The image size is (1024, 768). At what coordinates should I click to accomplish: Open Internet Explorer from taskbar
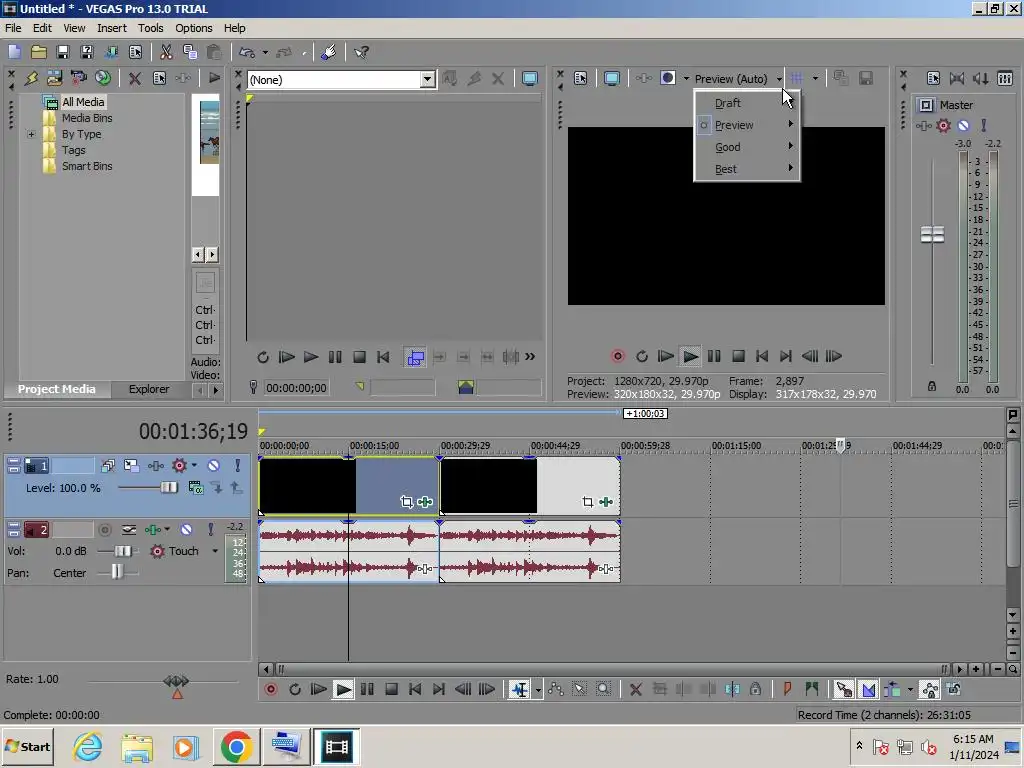pyautogui.click(x=88, y=746)
